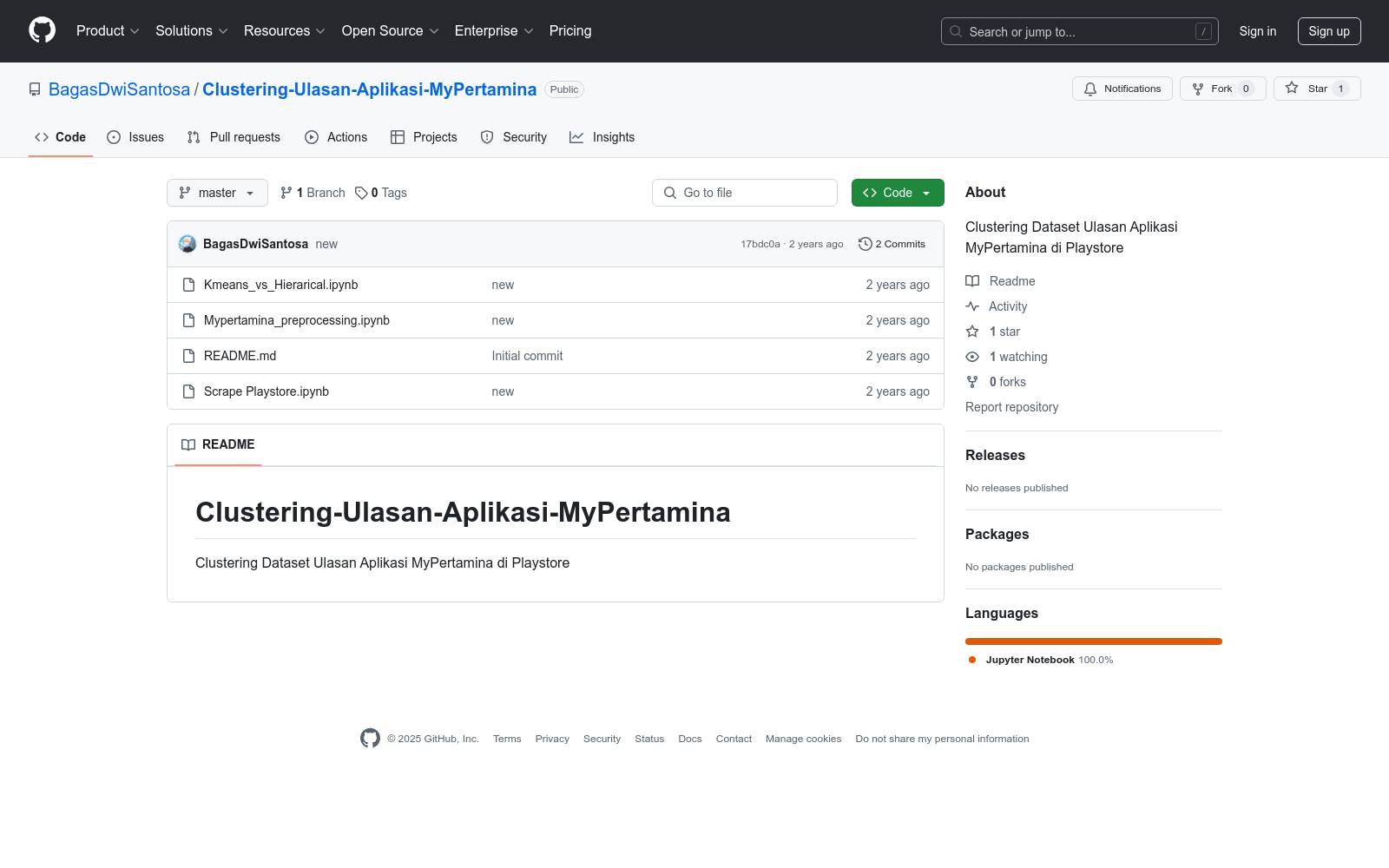The width and height of the screenshot is (1389, 868).
Task: Expand the Resources menu
Action: click(285, 30)
